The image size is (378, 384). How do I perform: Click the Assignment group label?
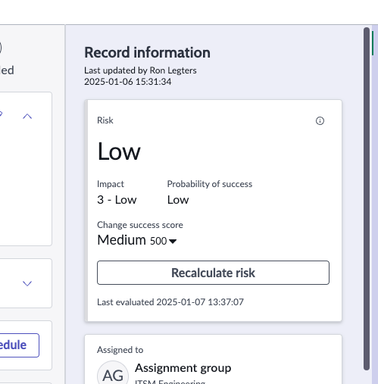click(183, 368)
